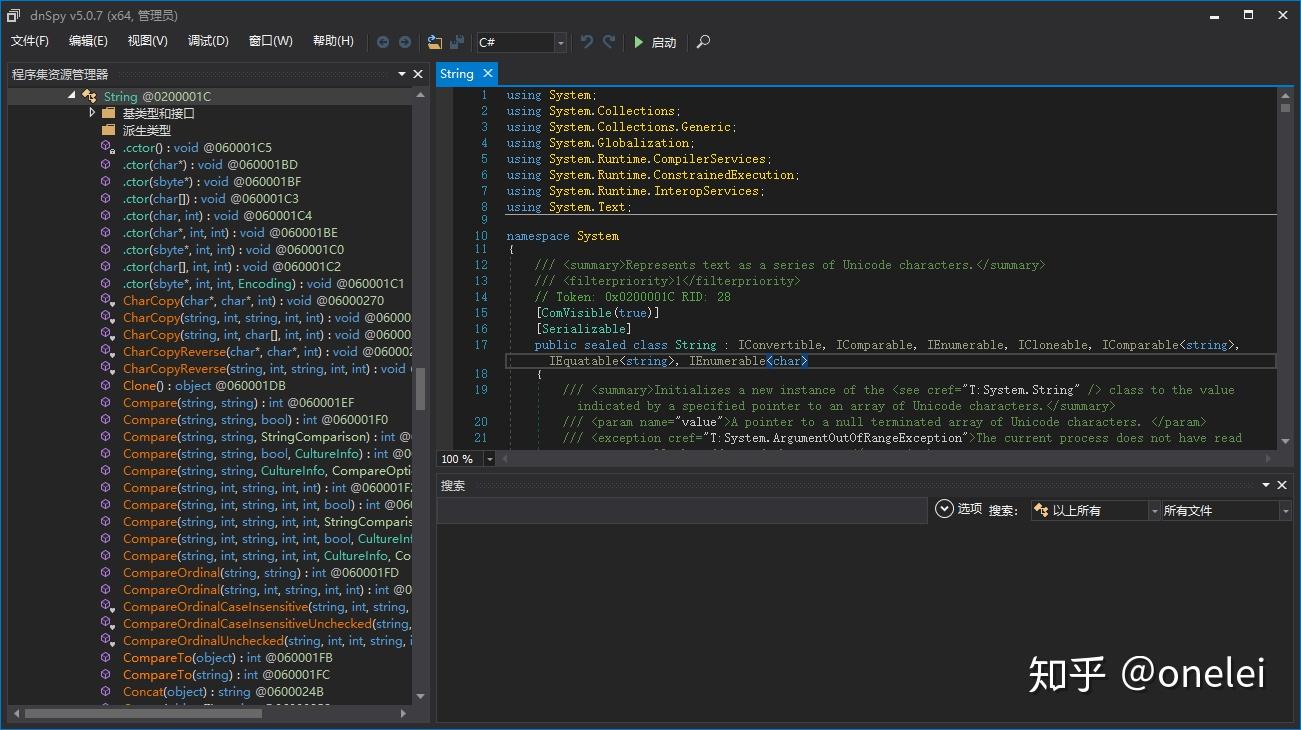Open the 所有文件 search scope dropdown
This screenshot has height=730, width=1301.
coord(1285,511)
